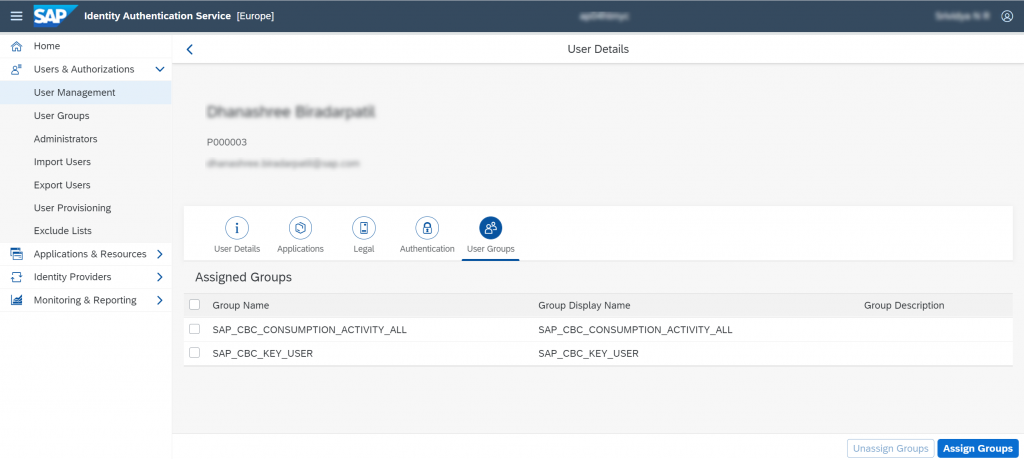Viewport: 1024px width, 459px height.
Task: Click the Home house icon
Action: (17, 46)
